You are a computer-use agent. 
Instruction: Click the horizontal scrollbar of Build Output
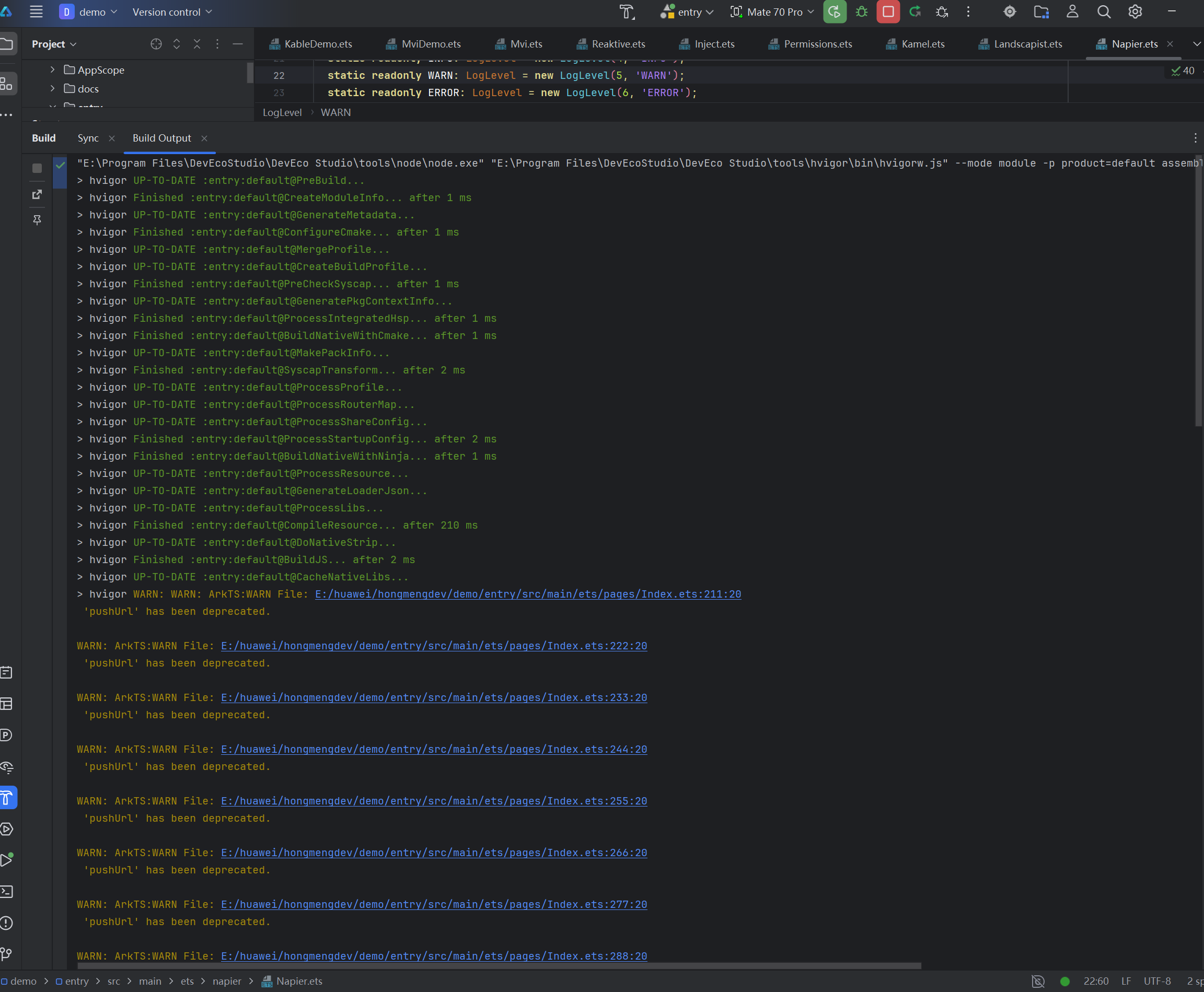499,966
